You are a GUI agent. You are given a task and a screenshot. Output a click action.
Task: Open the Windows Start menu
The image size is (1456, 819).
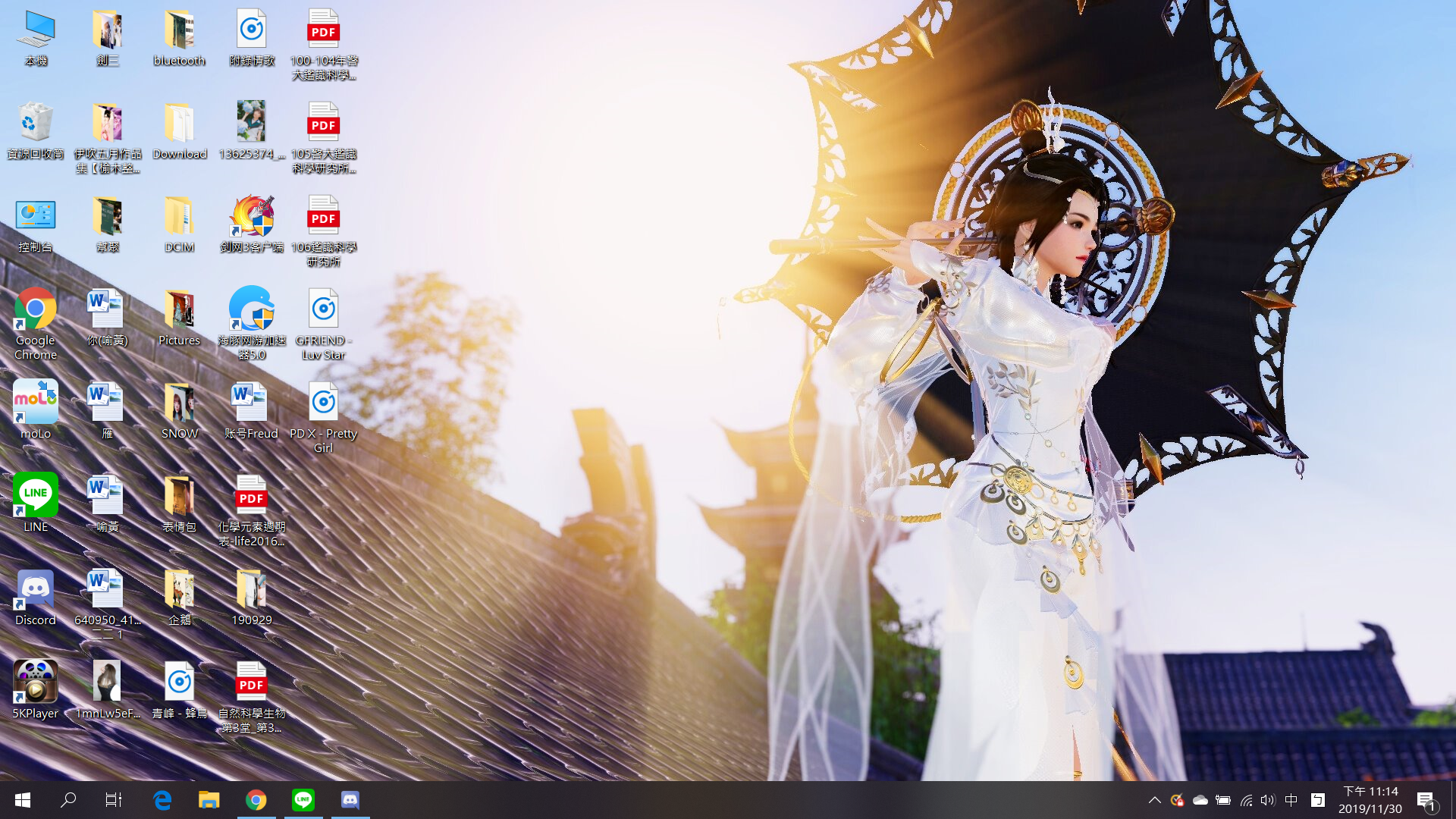pyautogui.click(x=23, y=800)
